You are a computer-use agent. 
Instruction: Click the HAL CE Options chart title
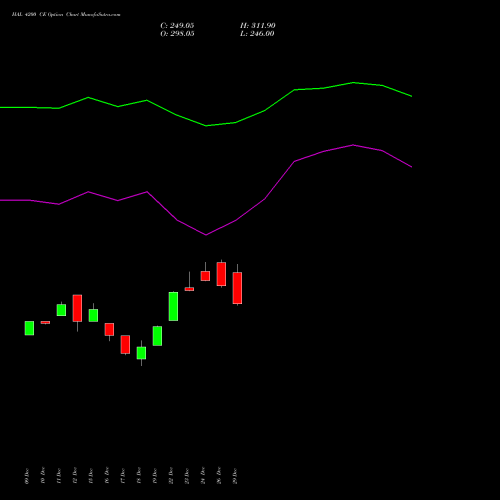click(x=66, y=15)
